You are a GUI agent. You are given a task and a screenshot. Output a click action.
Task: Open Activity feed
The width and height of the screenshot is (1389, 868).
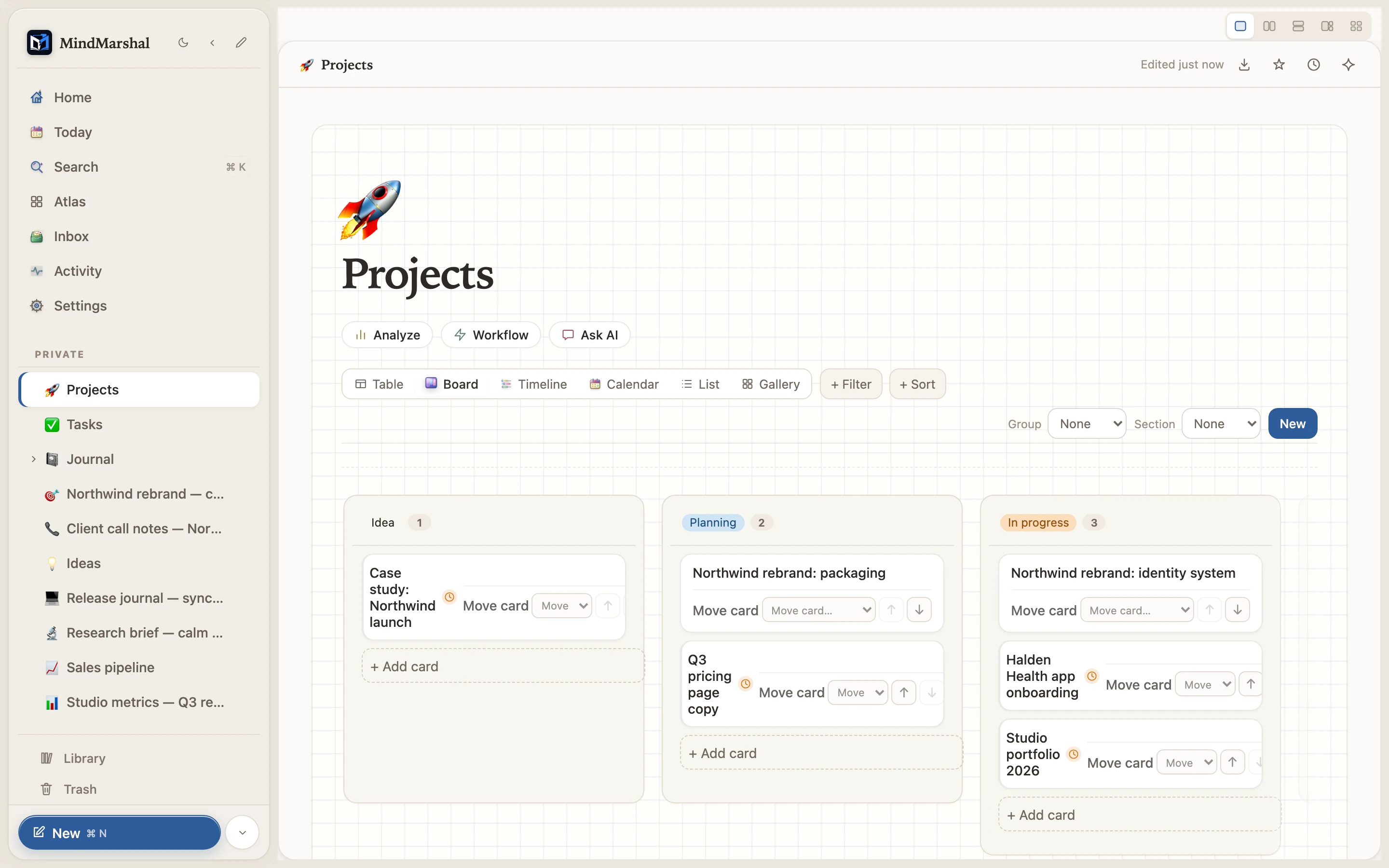139,271
